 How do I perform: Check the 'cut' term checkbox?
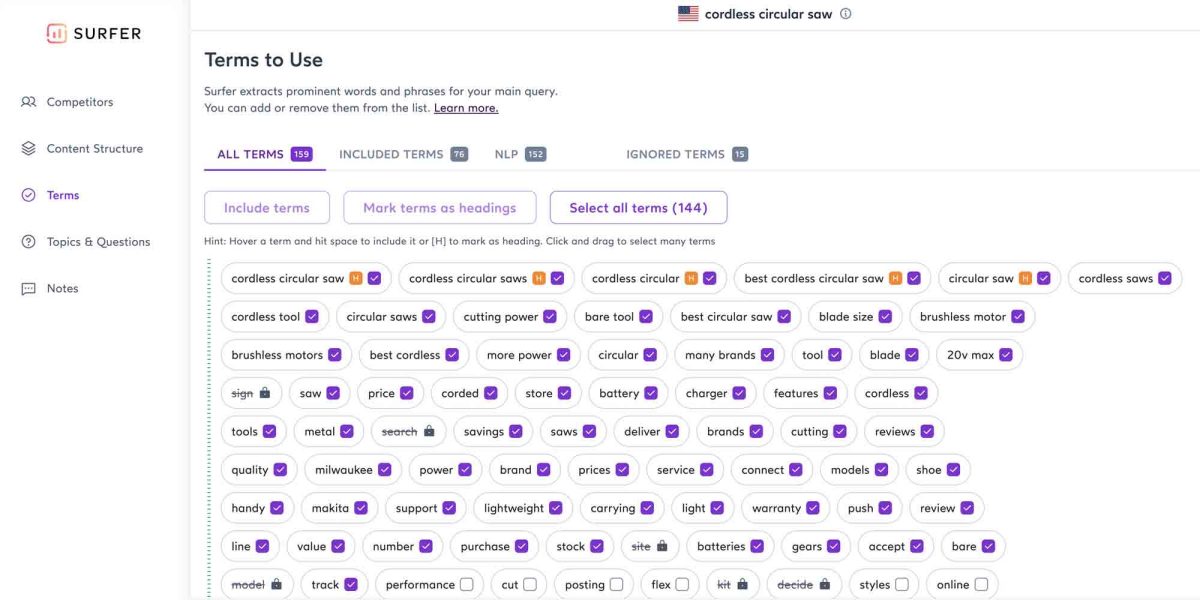[x=530, y=584]
